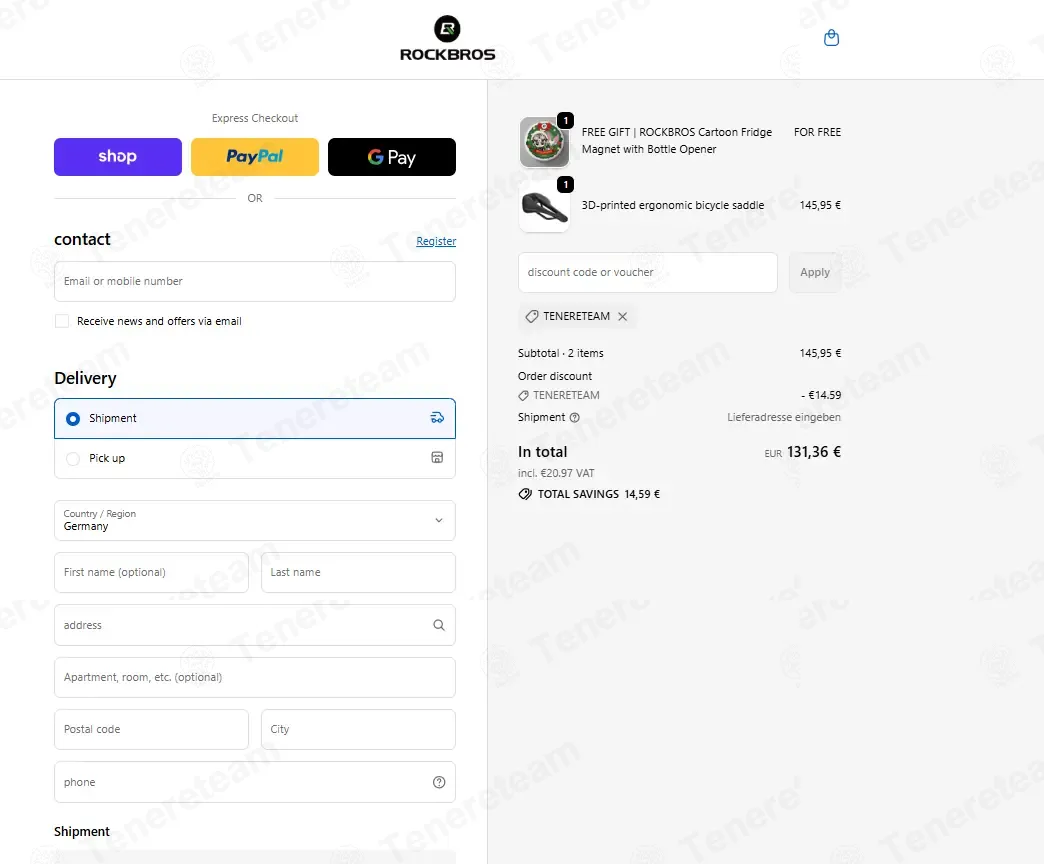Pay with PayPal express checkout
Image resolution: width=1044 pixels, height=864 pixels.
click(x=255, y=157)
